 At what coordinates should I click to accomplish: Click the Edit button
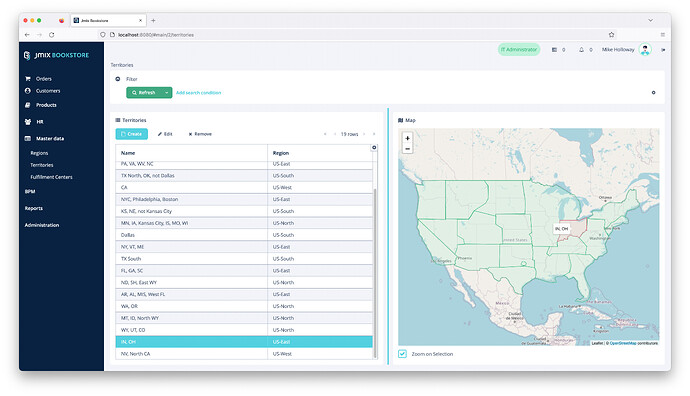(x=165, y=134)
